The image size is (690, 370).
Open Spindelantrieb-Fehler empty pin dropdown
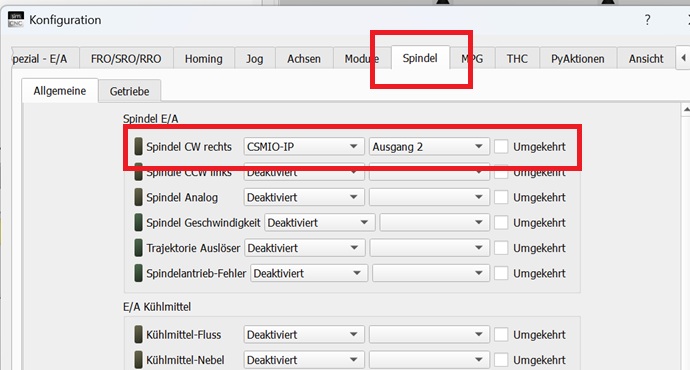pyautogui.click(x=431, y=273)
